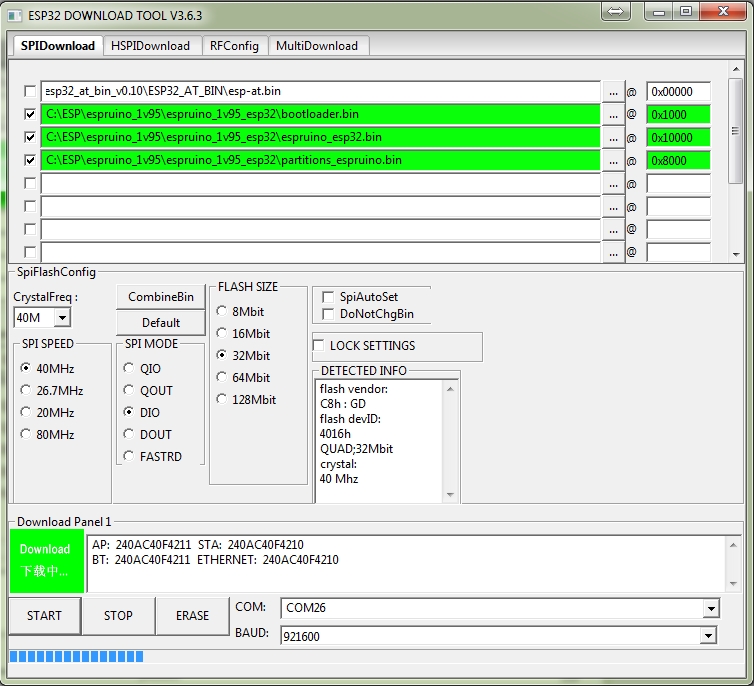The width and height of the screenshot is (754, 686).
Task: Click the green Download status indicator
Action: tap(45, 561)
